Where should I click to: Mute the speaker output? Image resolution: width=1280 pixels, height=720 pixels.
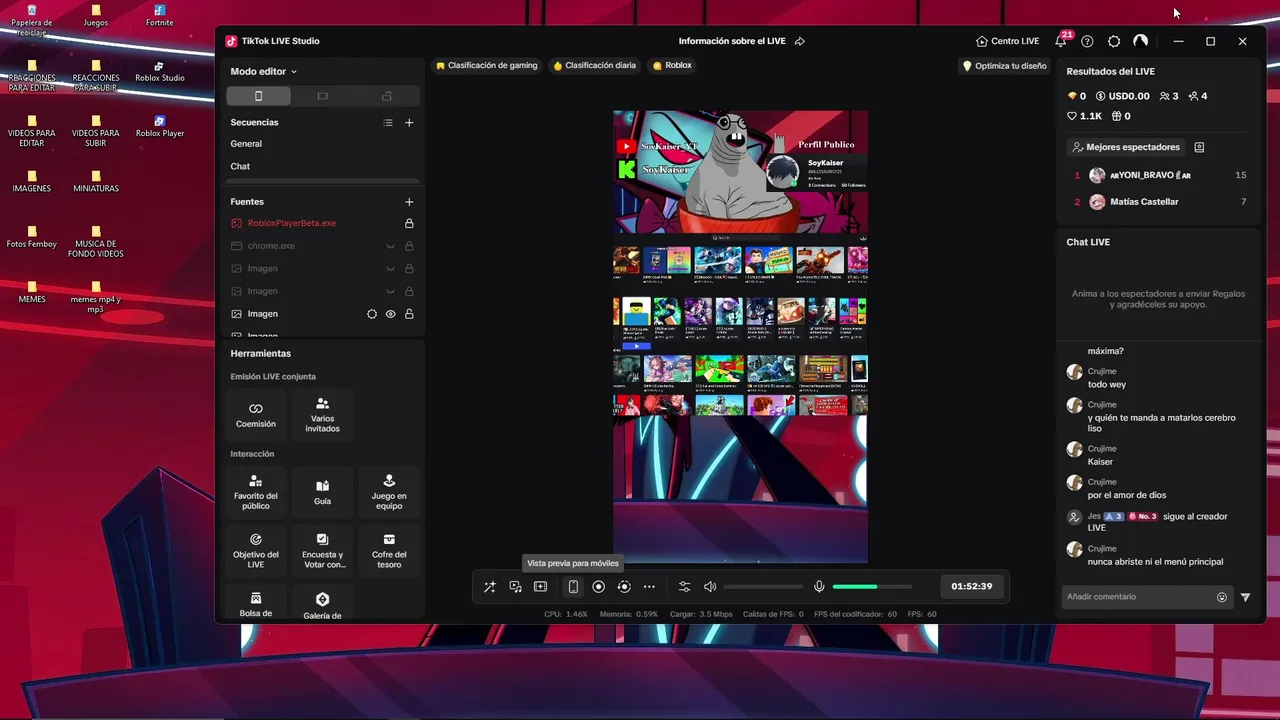coord(710,587)
